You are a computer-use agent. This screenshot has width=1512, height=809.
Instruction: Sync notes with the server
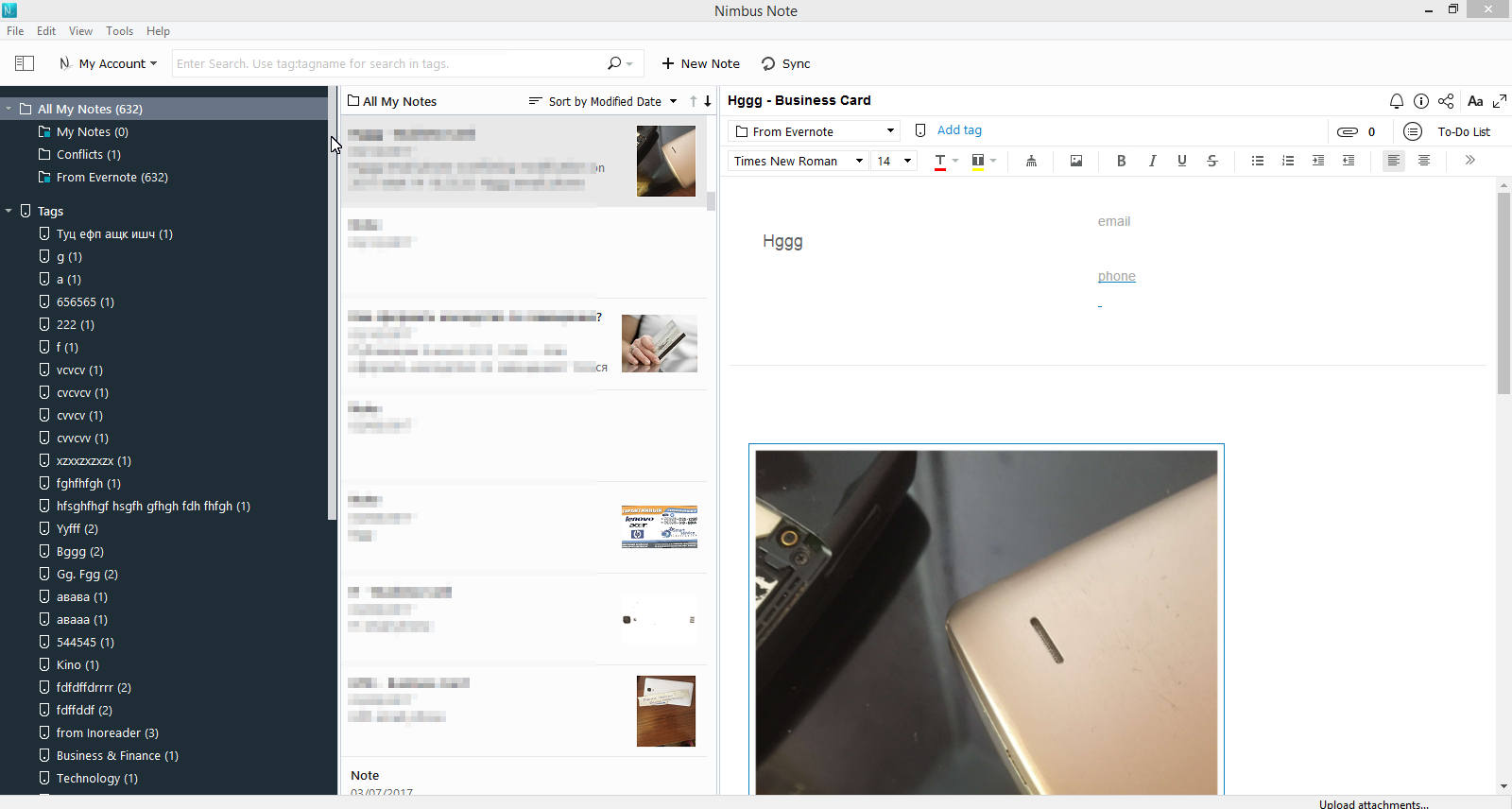click(x=786, y=63)
